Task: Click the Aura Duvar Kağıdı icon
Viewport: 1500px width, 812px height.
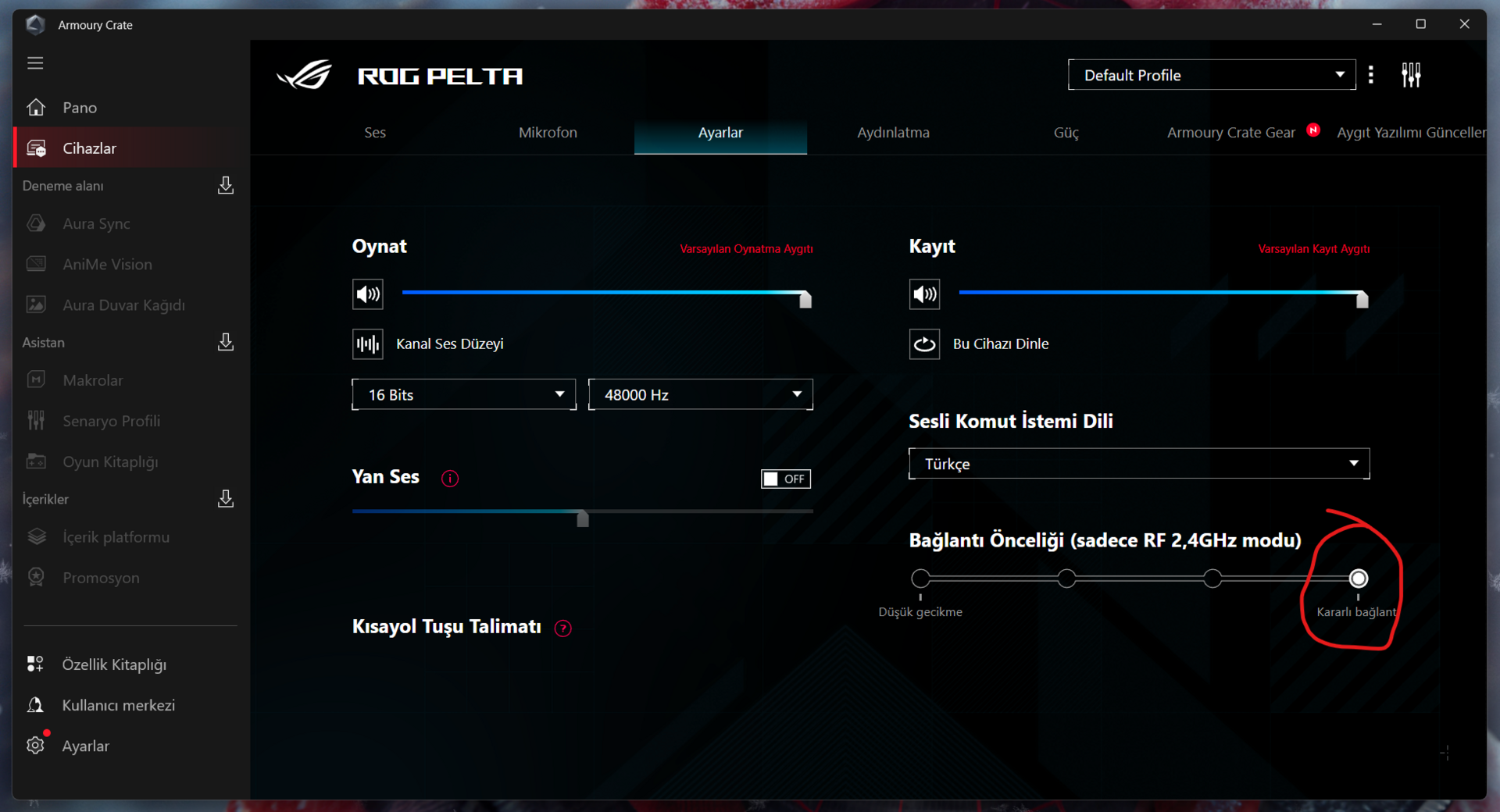Action: 36,304
